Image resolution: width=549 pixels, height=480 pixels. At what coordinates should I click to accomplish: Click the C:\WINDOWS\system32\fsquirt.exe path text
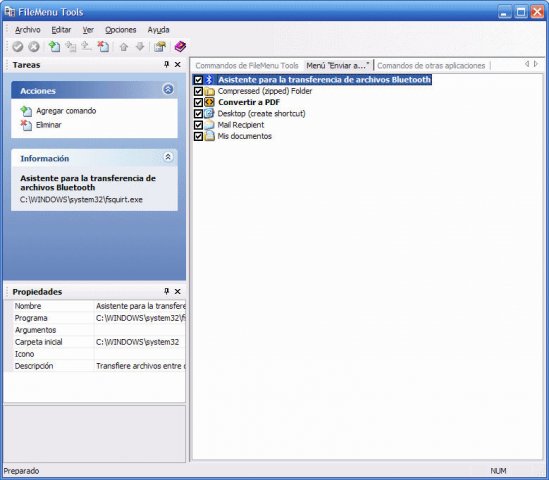pyautogui.click(x=81, y=200)
